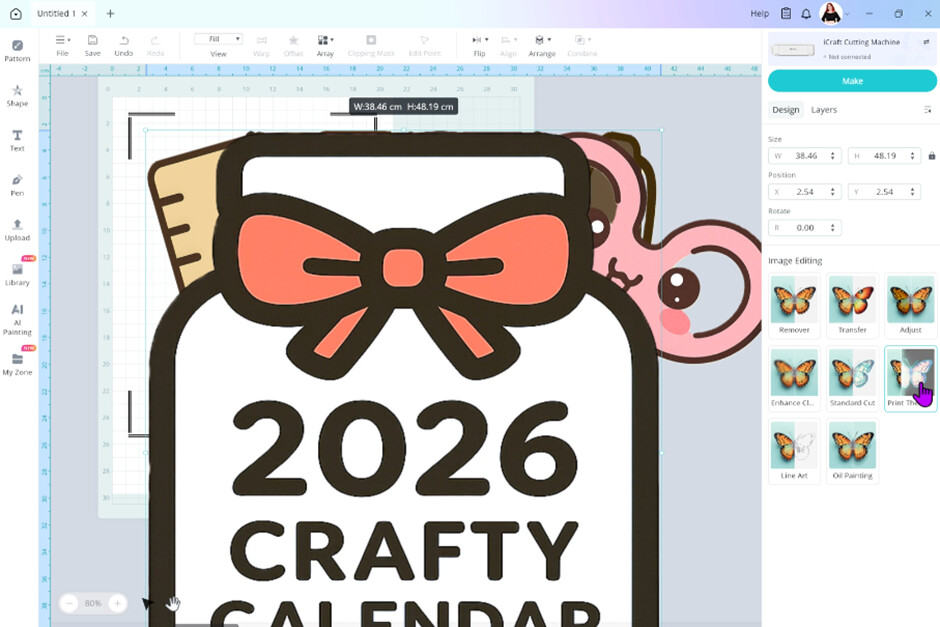
Task: Select the Pattern tool in the sidebar
Action: [x=17, y=50]
